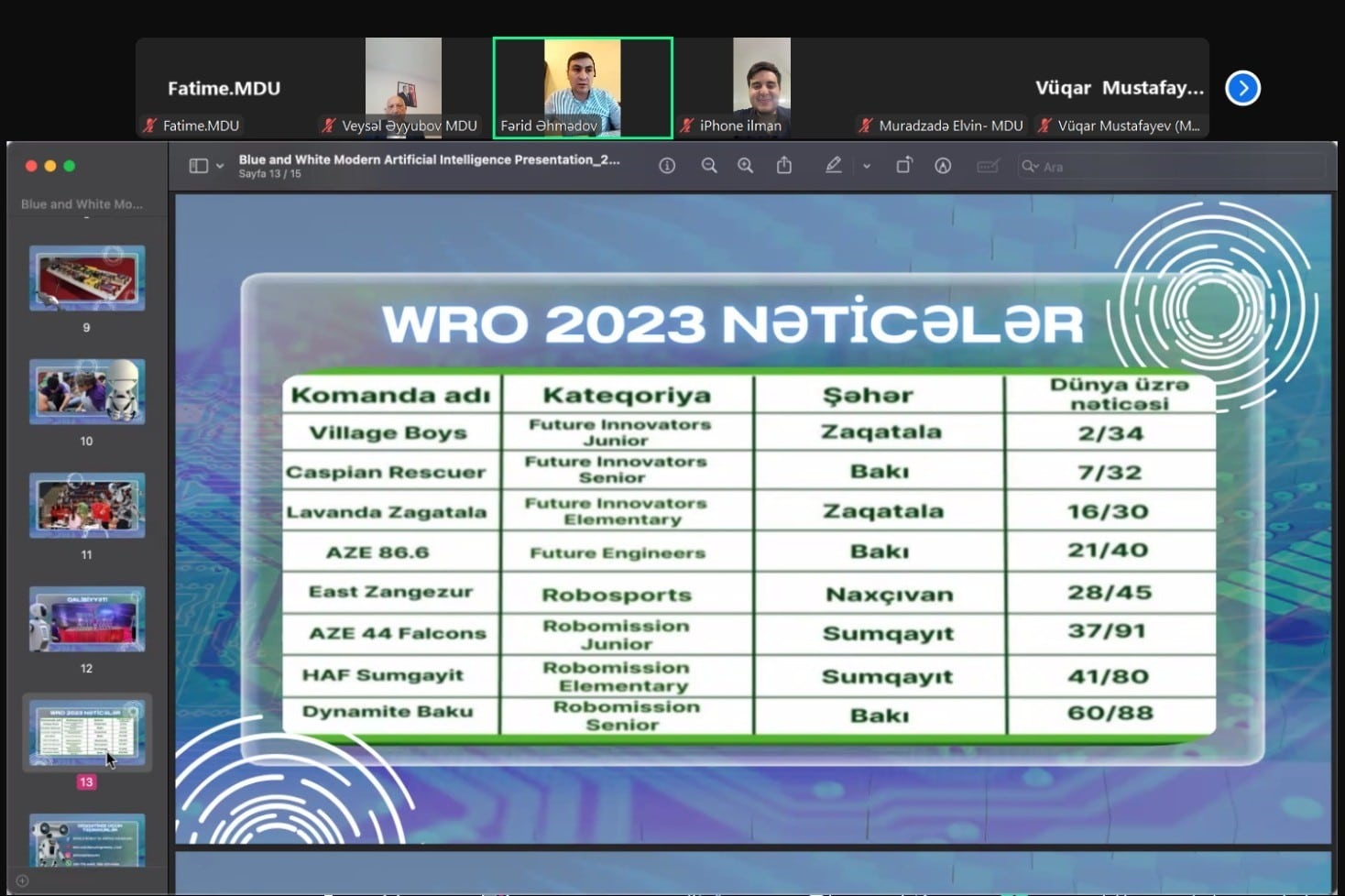Toggle the Preview sidebar view button
The height and width of the screenshot is (896, 1345).
[x=198, y=166]
